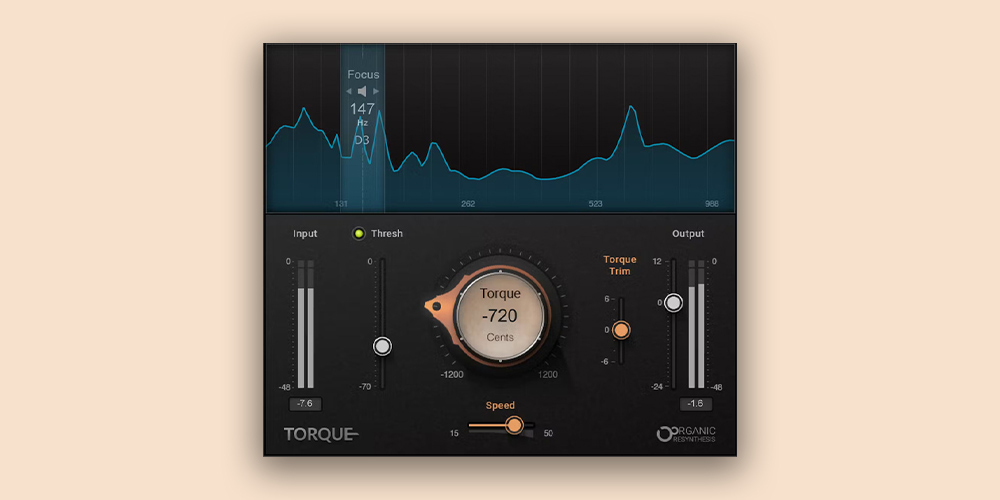This screenshot has height=500, width=1000.
Task: Click the 147 Hz focus frequency value
Action: click(362, 109)
